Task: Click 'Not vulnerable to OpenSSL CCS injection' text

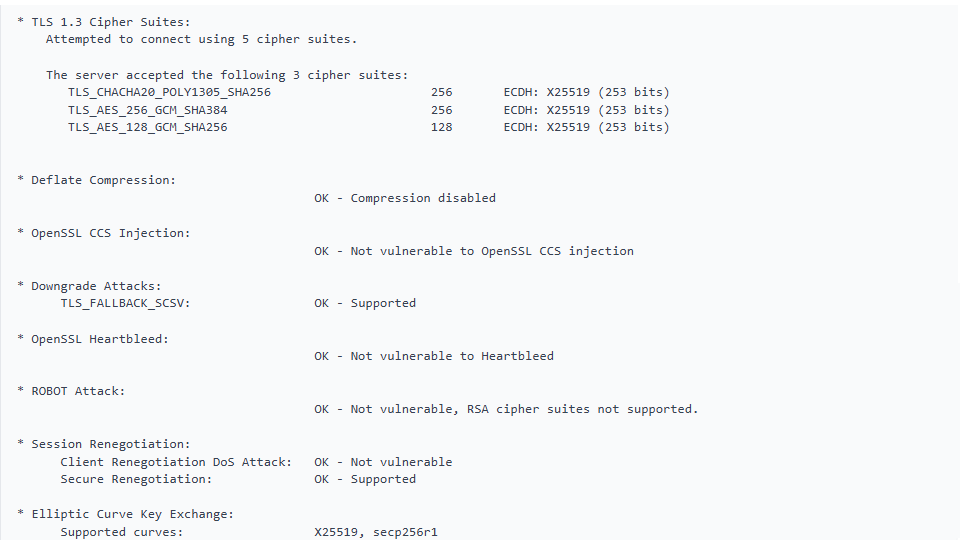Action: click(x=491, y=251)
